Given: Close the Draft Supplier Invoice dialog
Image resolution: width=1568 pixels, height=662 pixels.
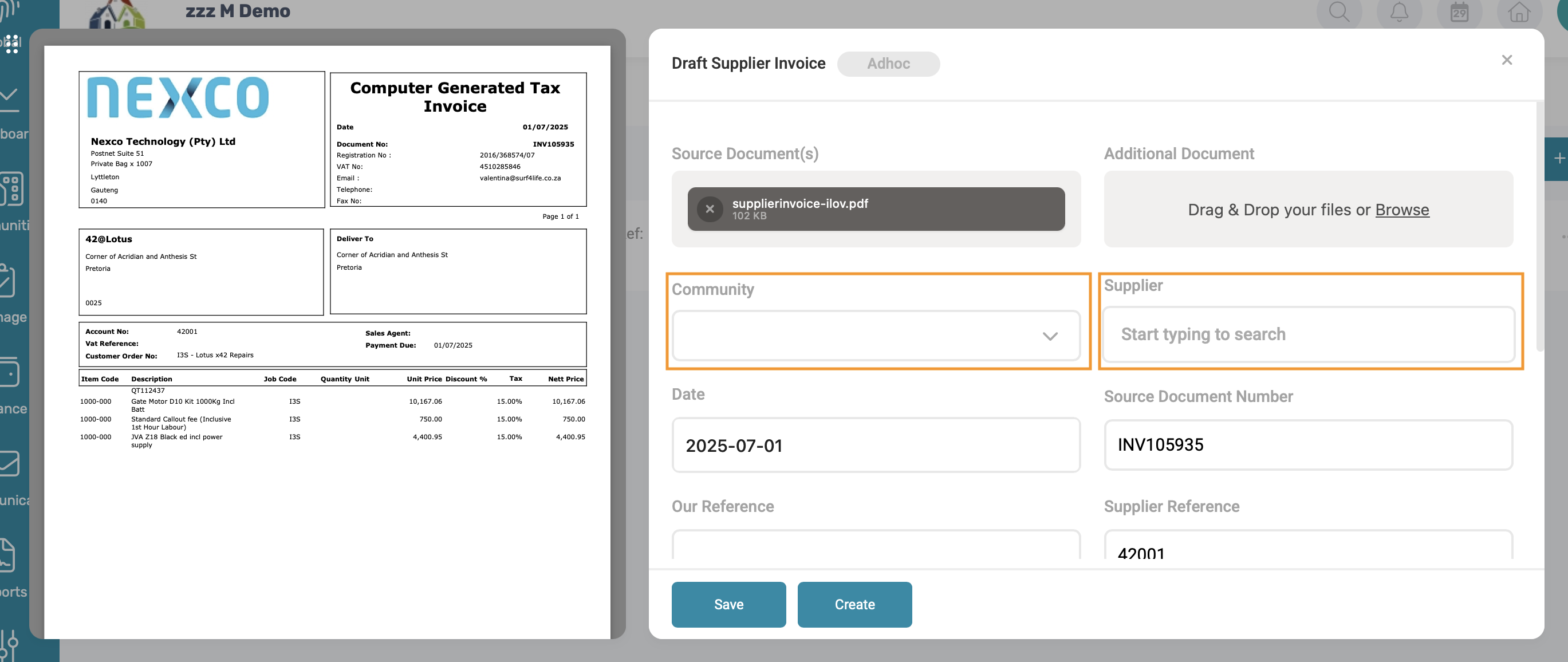Looking at the screenshot, I should tap(1507, 60).
